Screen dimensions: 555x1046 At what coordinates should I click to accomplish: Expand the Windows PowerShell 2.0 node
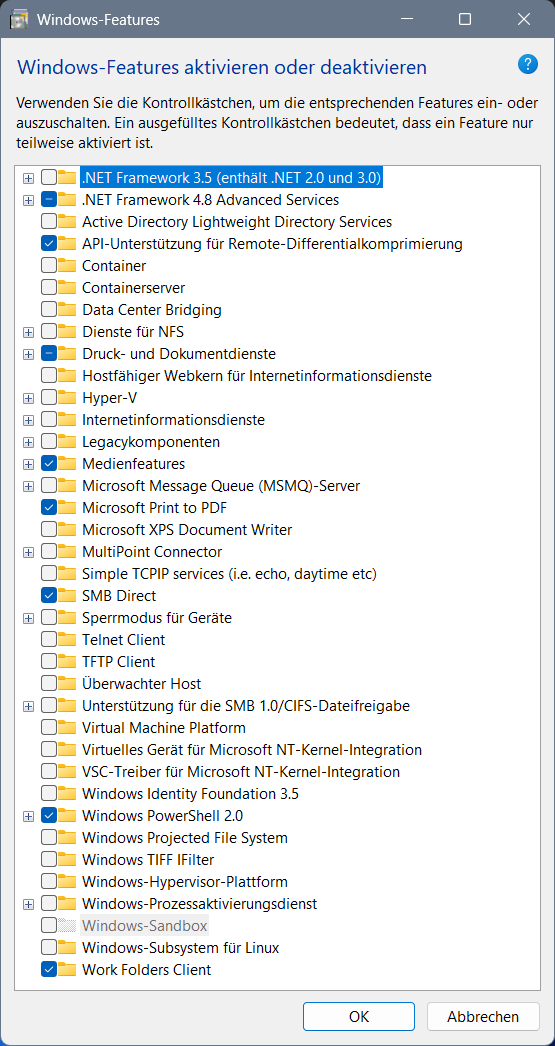(28, 816)
